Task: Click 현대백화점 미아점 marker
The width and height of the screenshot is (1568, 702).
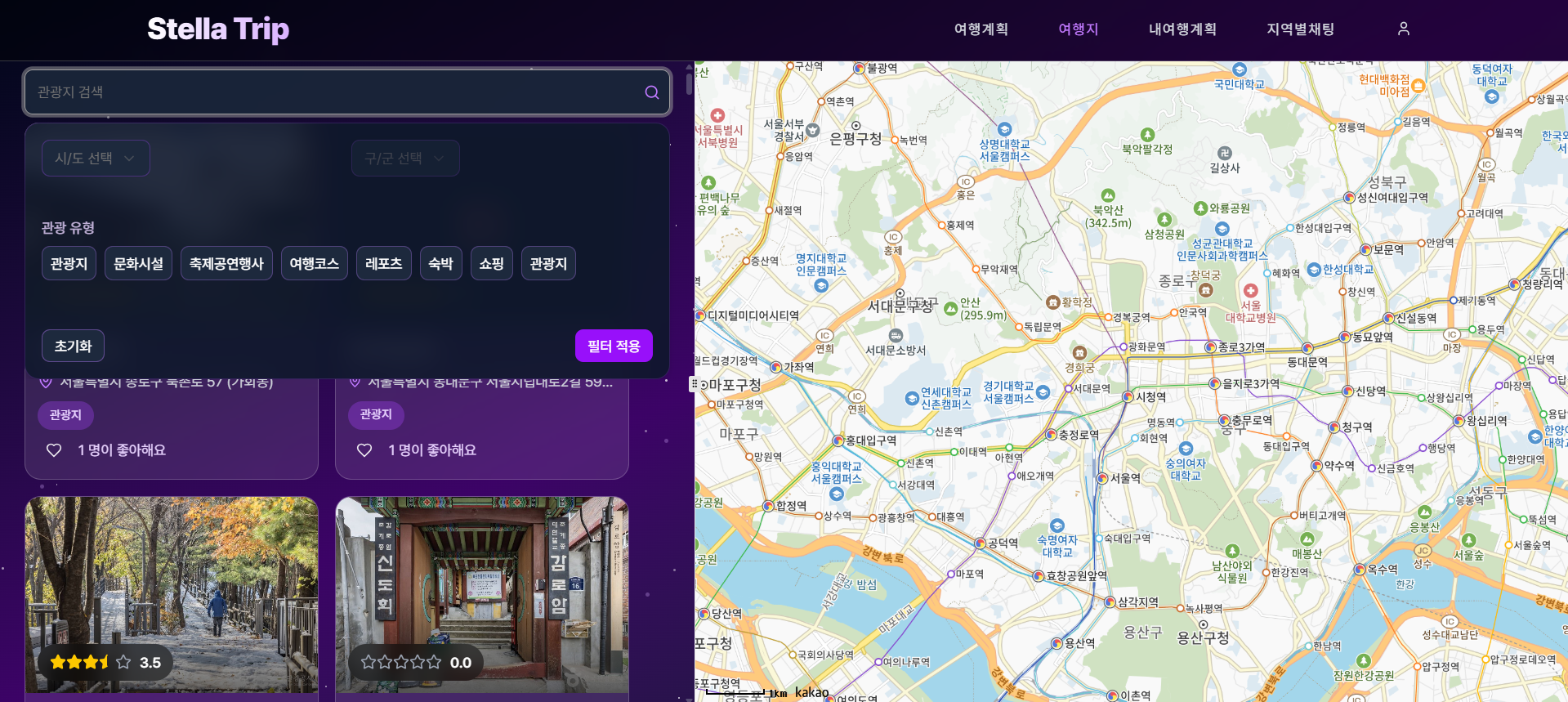Action: [1418, 86]
